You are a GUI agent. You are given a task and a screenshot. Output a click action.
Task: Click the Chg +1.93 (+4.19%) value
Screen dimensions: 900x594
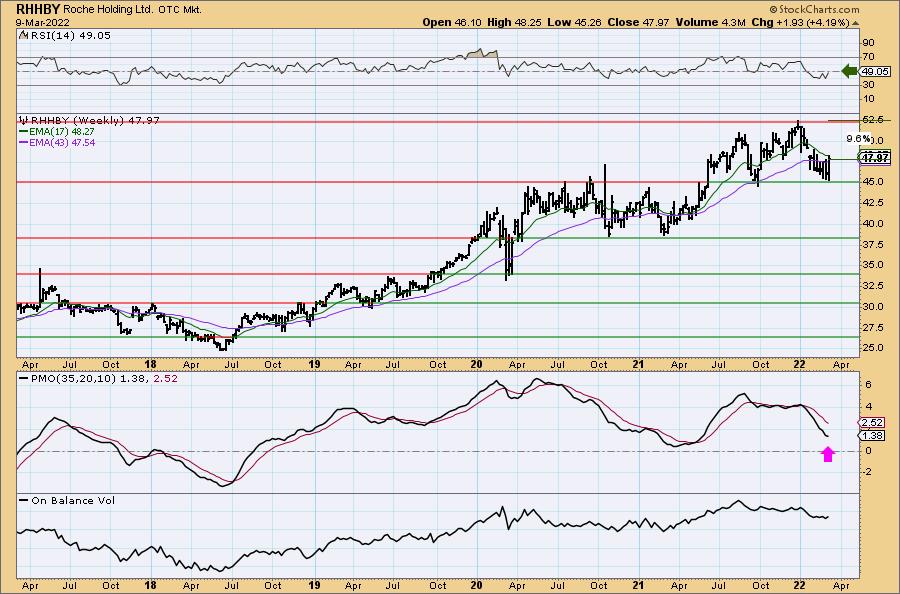pyautogui.click(x=800, y=22)
